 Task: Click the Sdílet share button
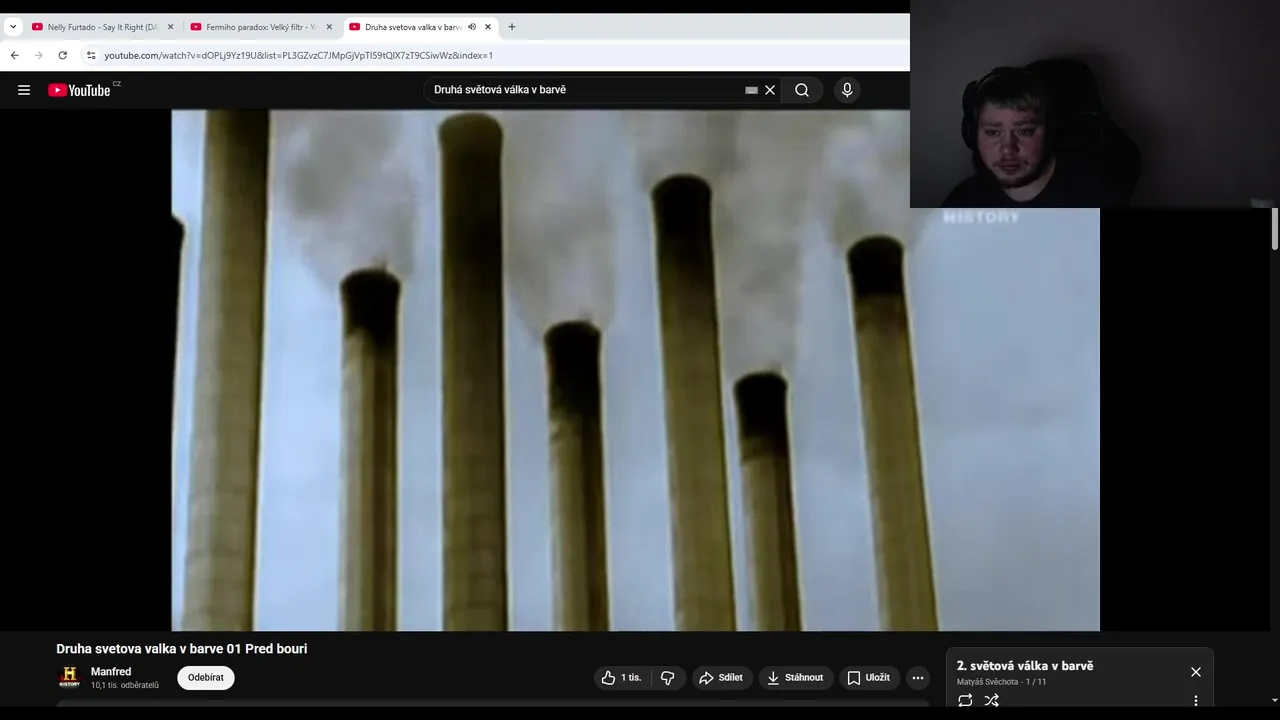point(721,678)
